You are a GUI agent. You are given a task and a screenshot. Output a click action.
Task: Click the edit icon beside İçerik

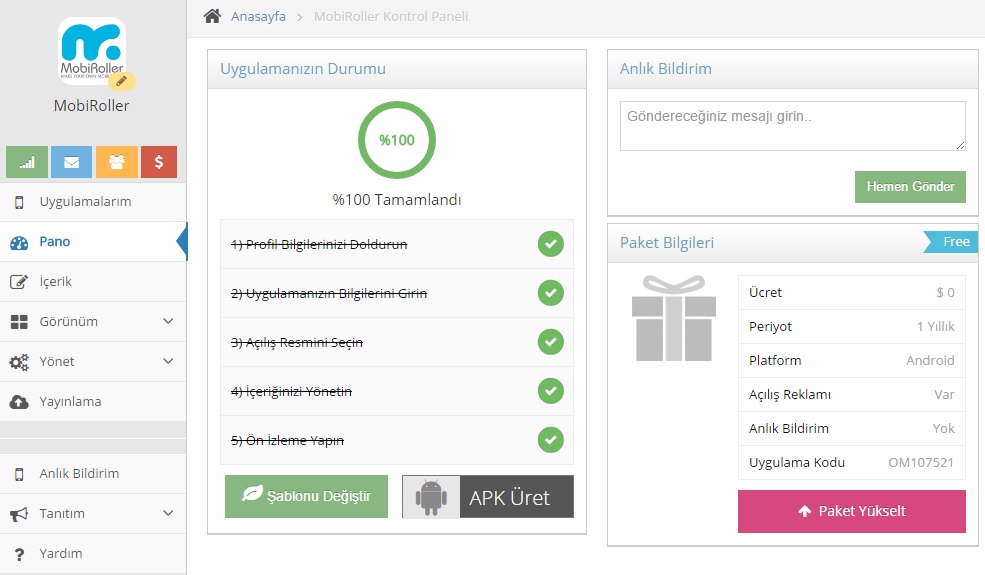(19, 282)
